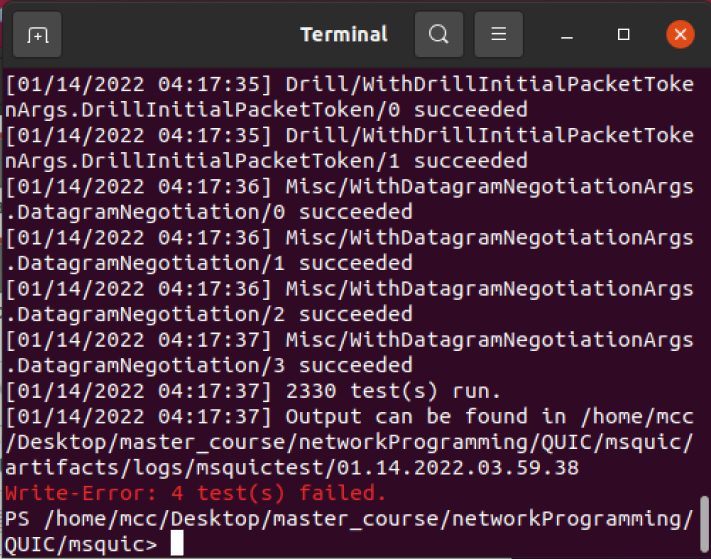Open a new terminal tab
The width and height of the screenshot is (711, 559).
(x=37, y=35)
